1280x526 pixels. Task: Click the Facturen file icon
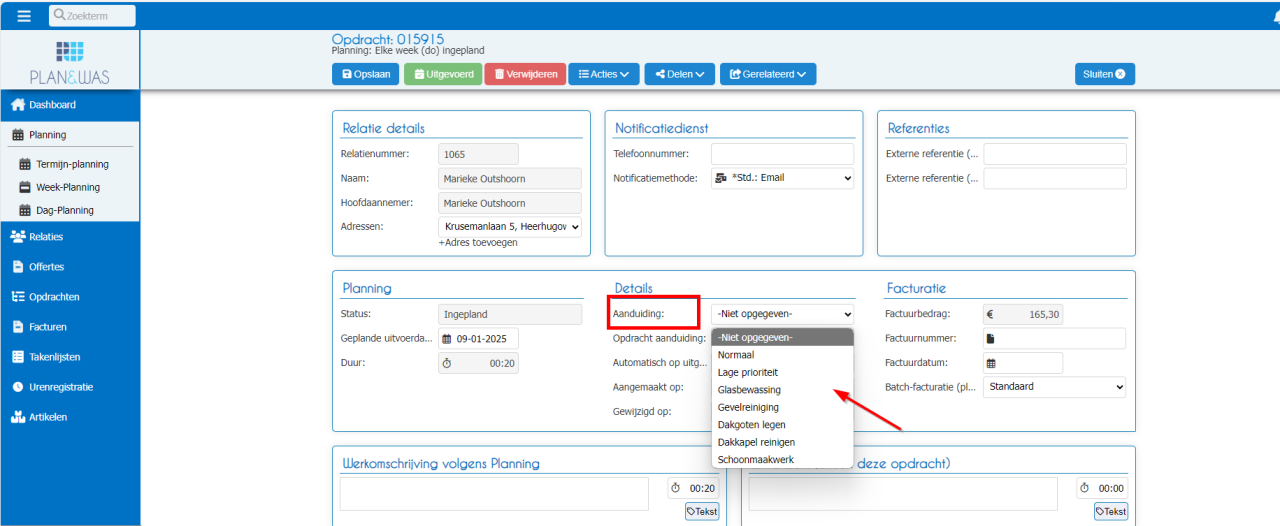[x=17, y=327]
